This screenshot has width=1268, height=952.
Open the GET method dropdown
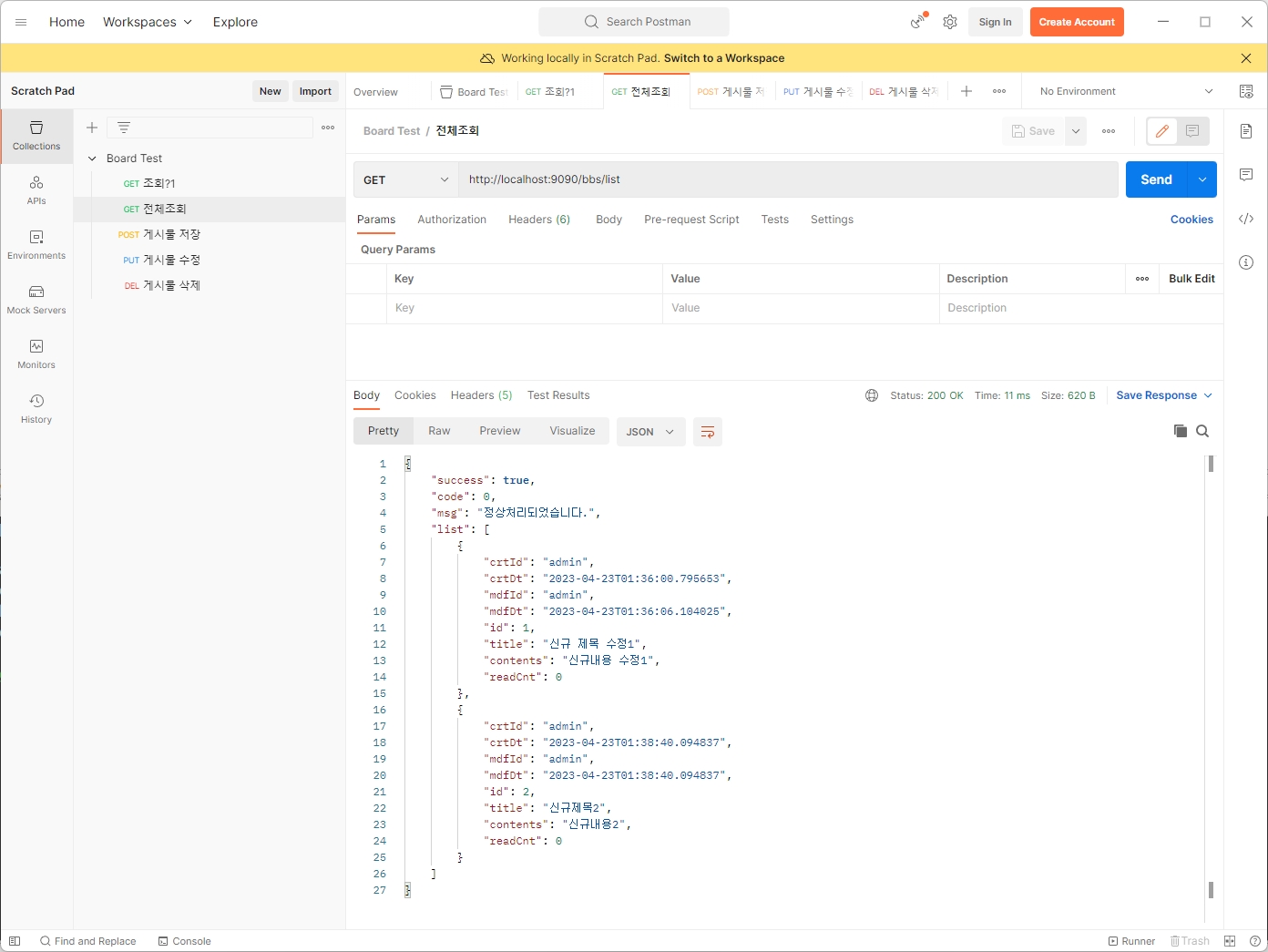click(x=405, y=179)
